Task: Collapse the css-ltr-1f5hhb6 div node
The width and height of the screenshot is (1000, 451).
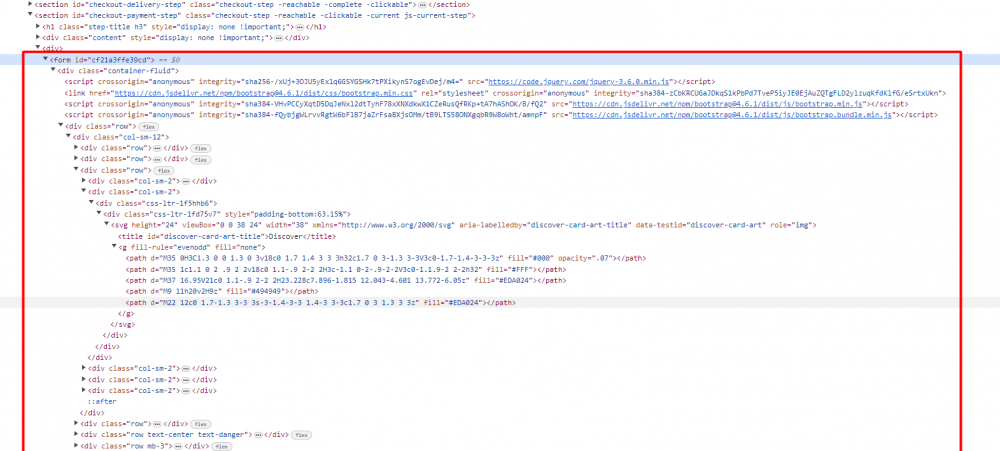Action: coord(91,203)
